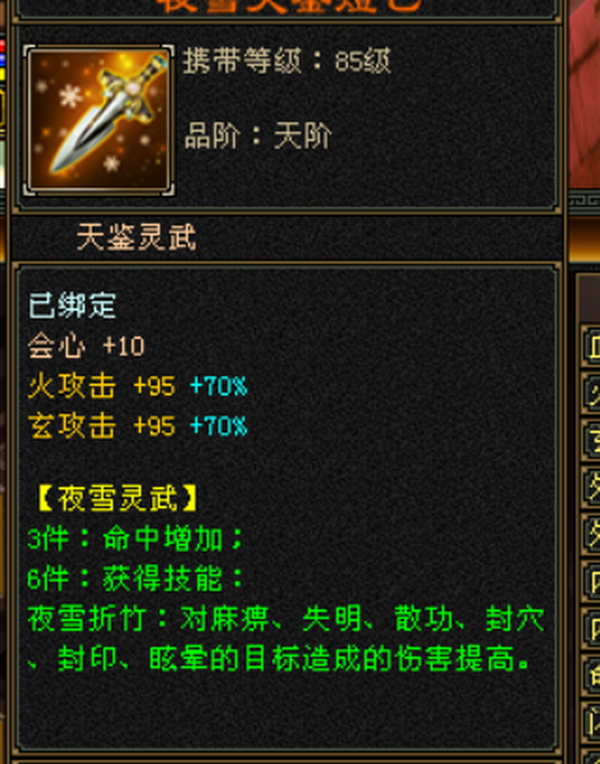Screen dimensions: 600x764
Task: Click the 6件:获得技能 set bonus line
Action: point(135,579)
